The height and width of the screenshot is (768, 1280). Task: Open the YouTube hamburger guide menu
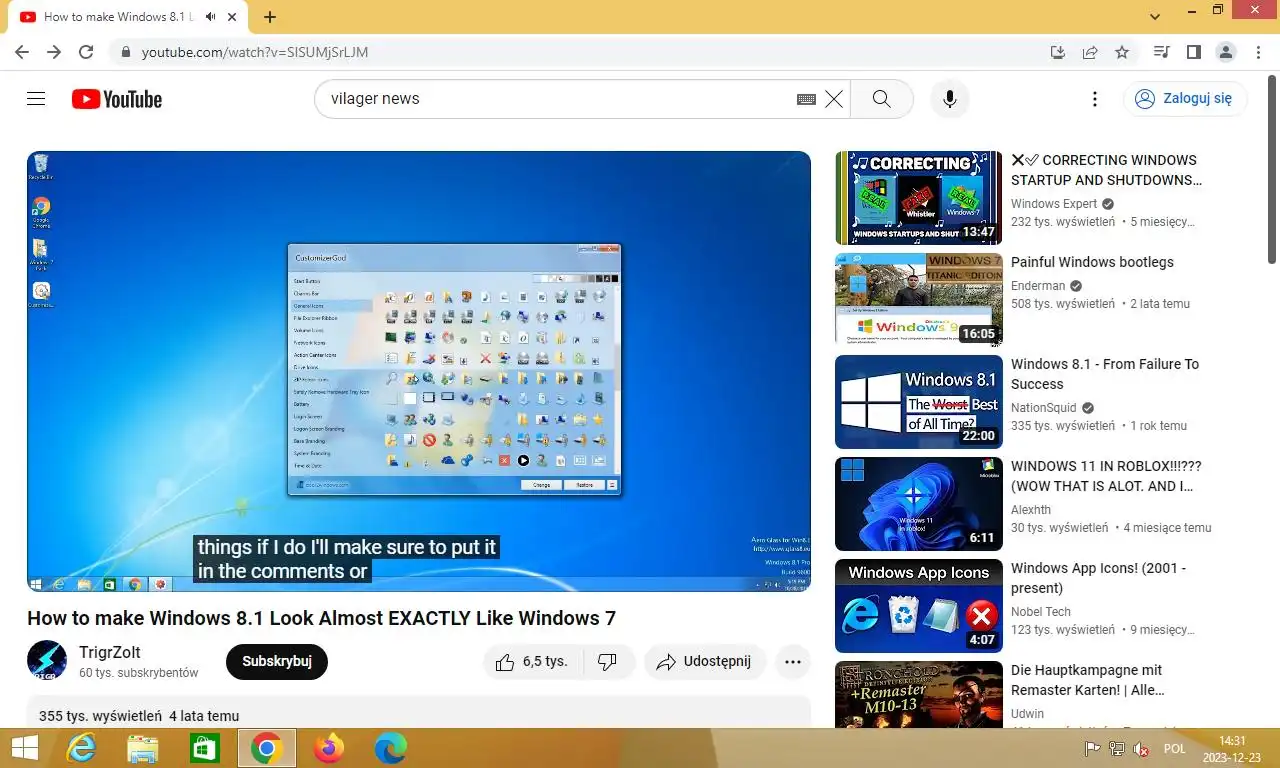tap(36, 99)
